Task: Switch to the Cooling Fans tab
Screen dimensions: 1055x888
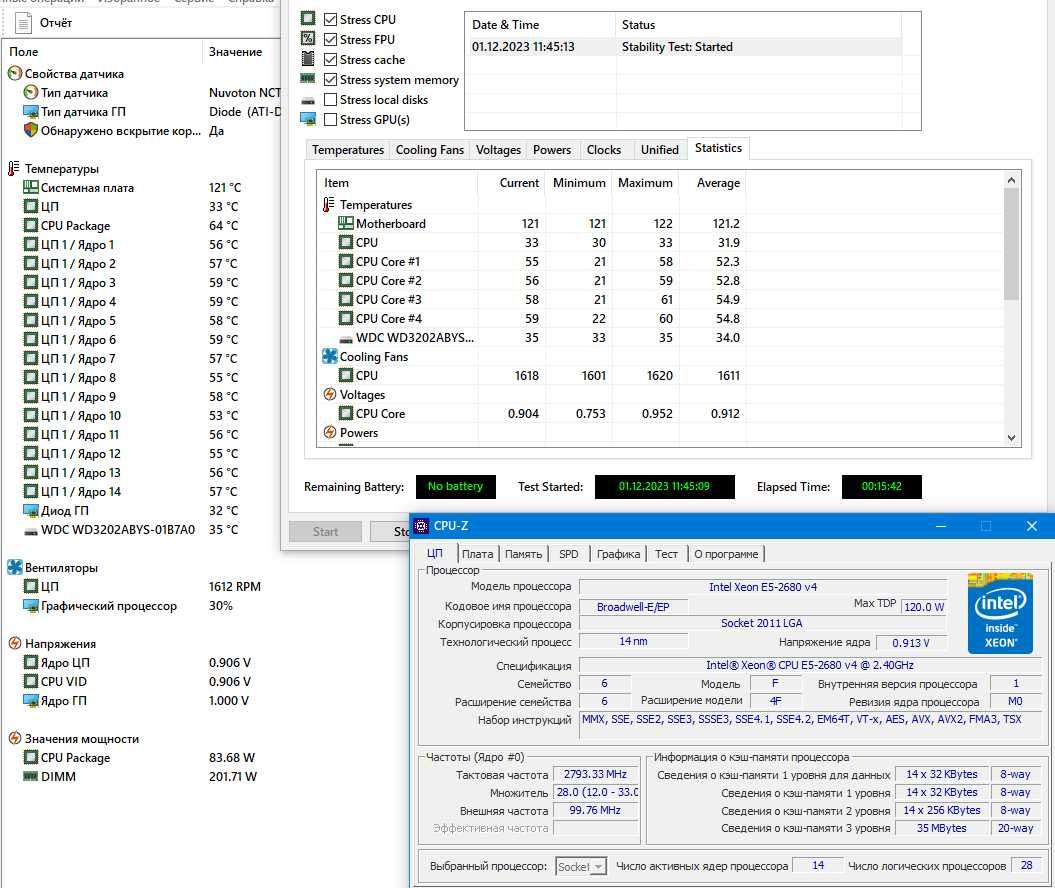Action: (429, 149)
